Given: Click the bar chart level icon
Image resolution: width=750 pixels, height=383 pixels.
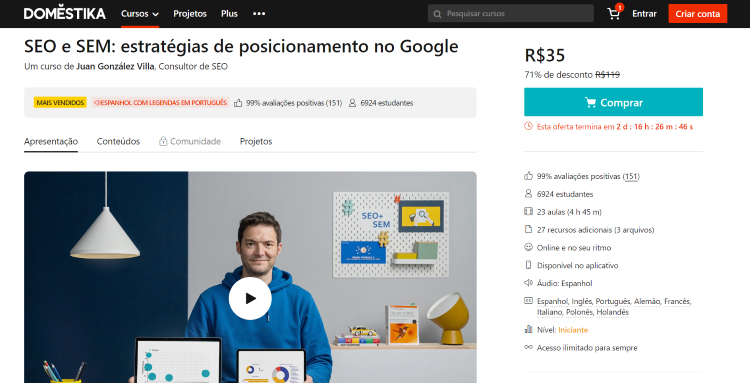Looking at the screenshot, I should tap(528, 329).
